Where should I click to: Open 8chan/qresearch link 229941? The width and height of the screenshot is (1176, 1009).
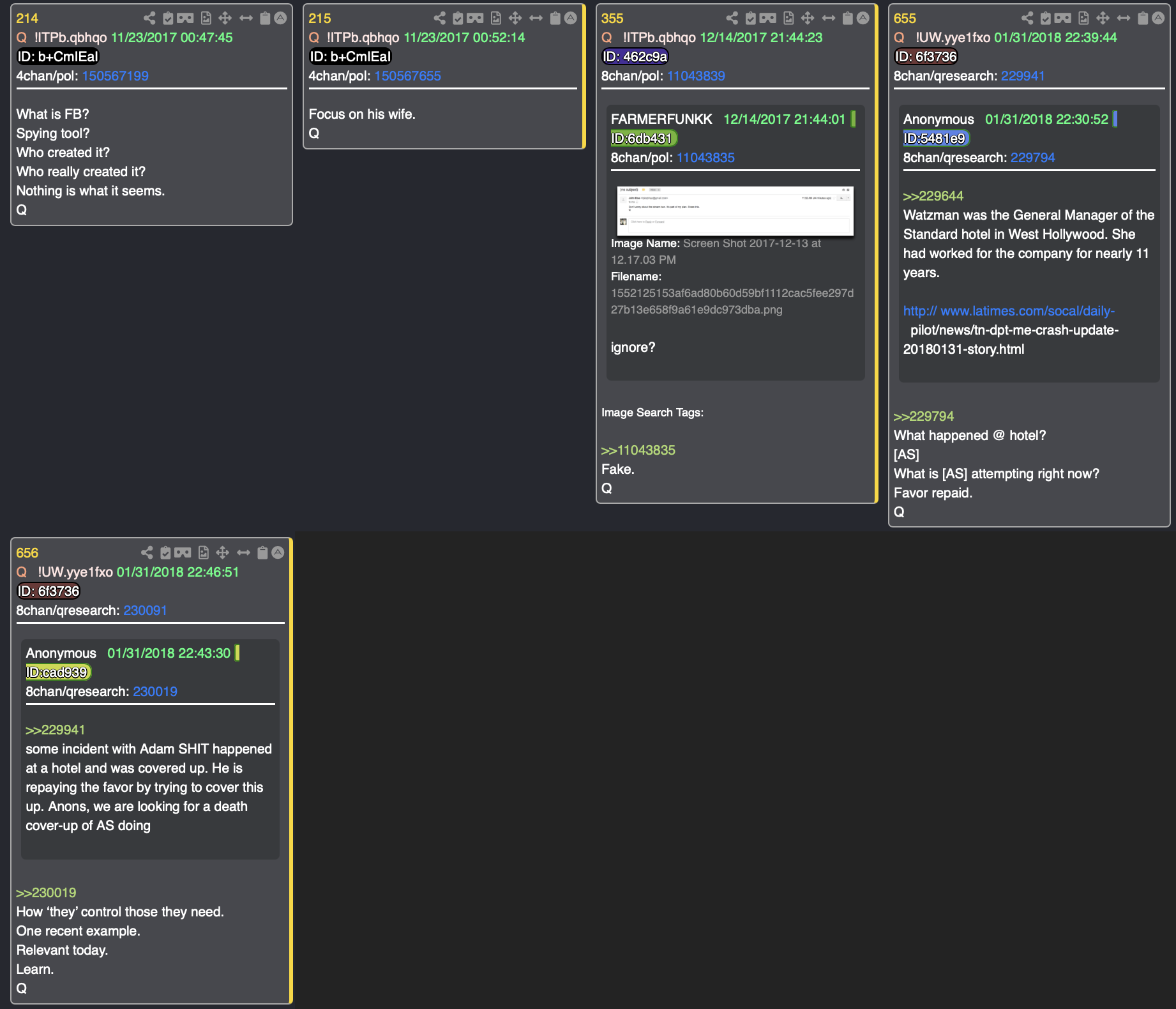(1023, 76)
